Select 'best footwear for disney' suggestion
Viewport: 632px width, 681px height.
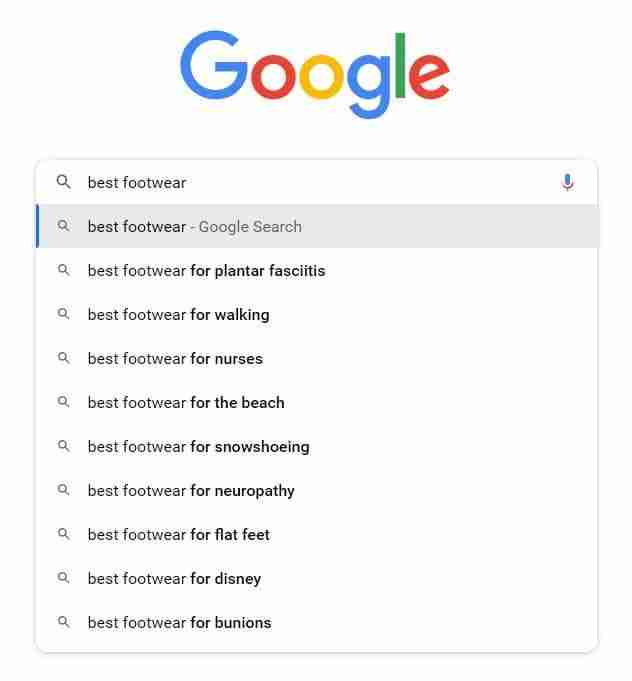click(x=174, y=579)
